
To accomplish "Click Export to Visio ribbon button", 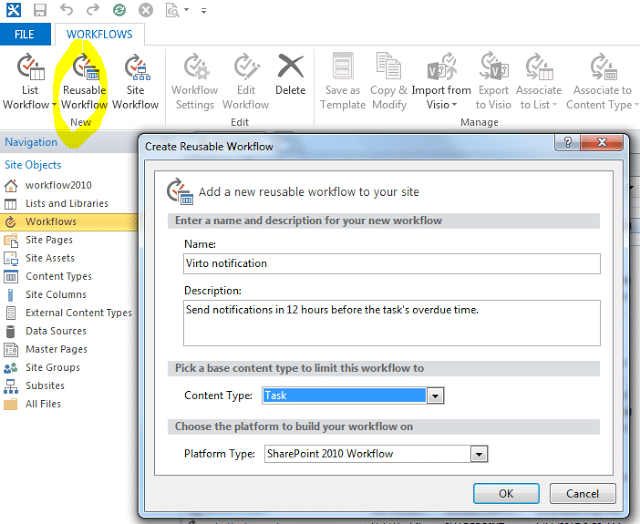I will [493, 82].
